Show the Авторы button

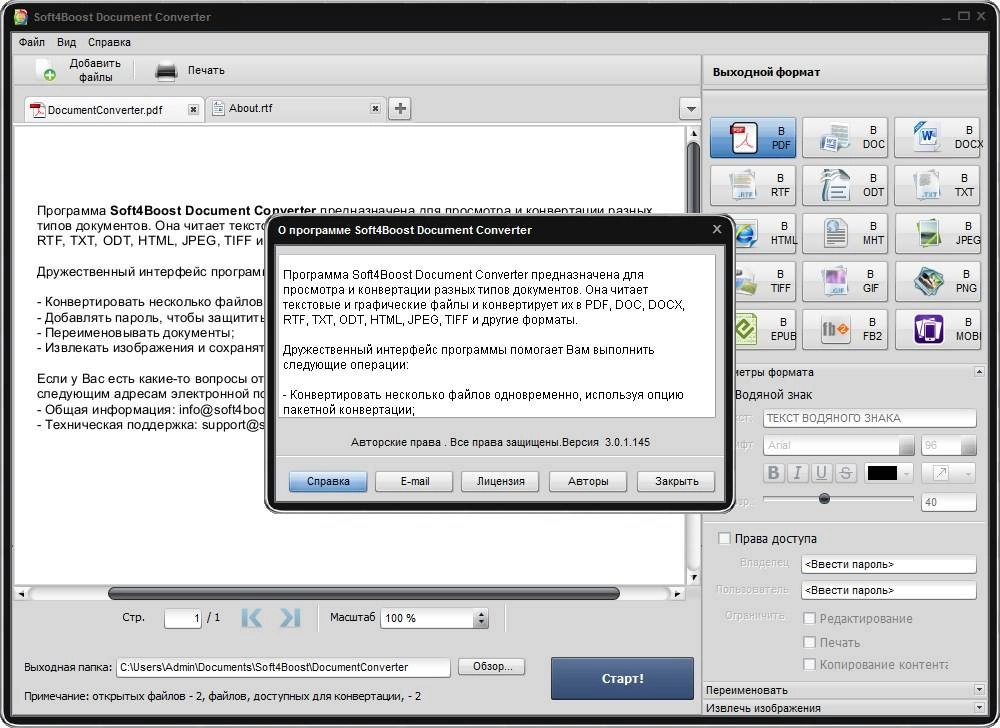588,481
